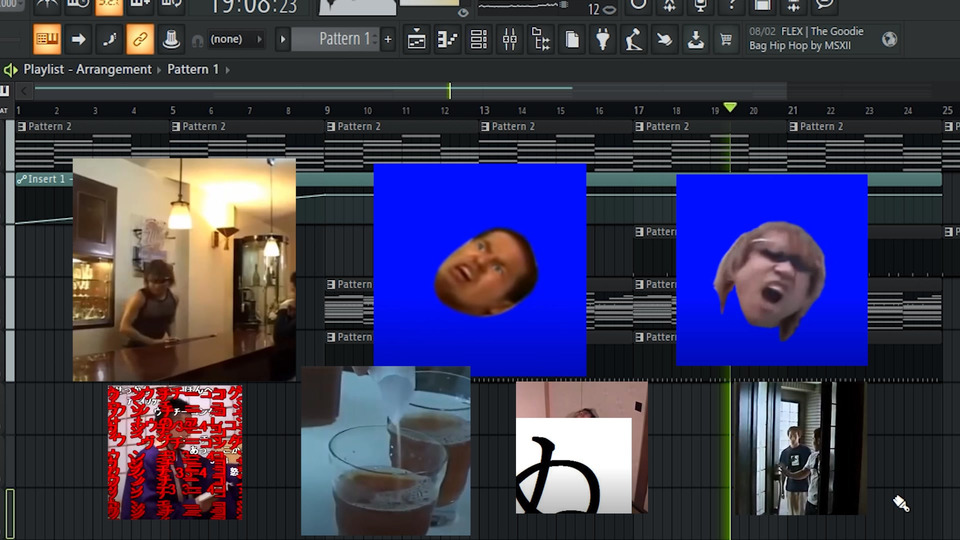The height and width of the screenshot is (540, 960).
Task: Open the Playlist view icon
Action: point(417,40)
